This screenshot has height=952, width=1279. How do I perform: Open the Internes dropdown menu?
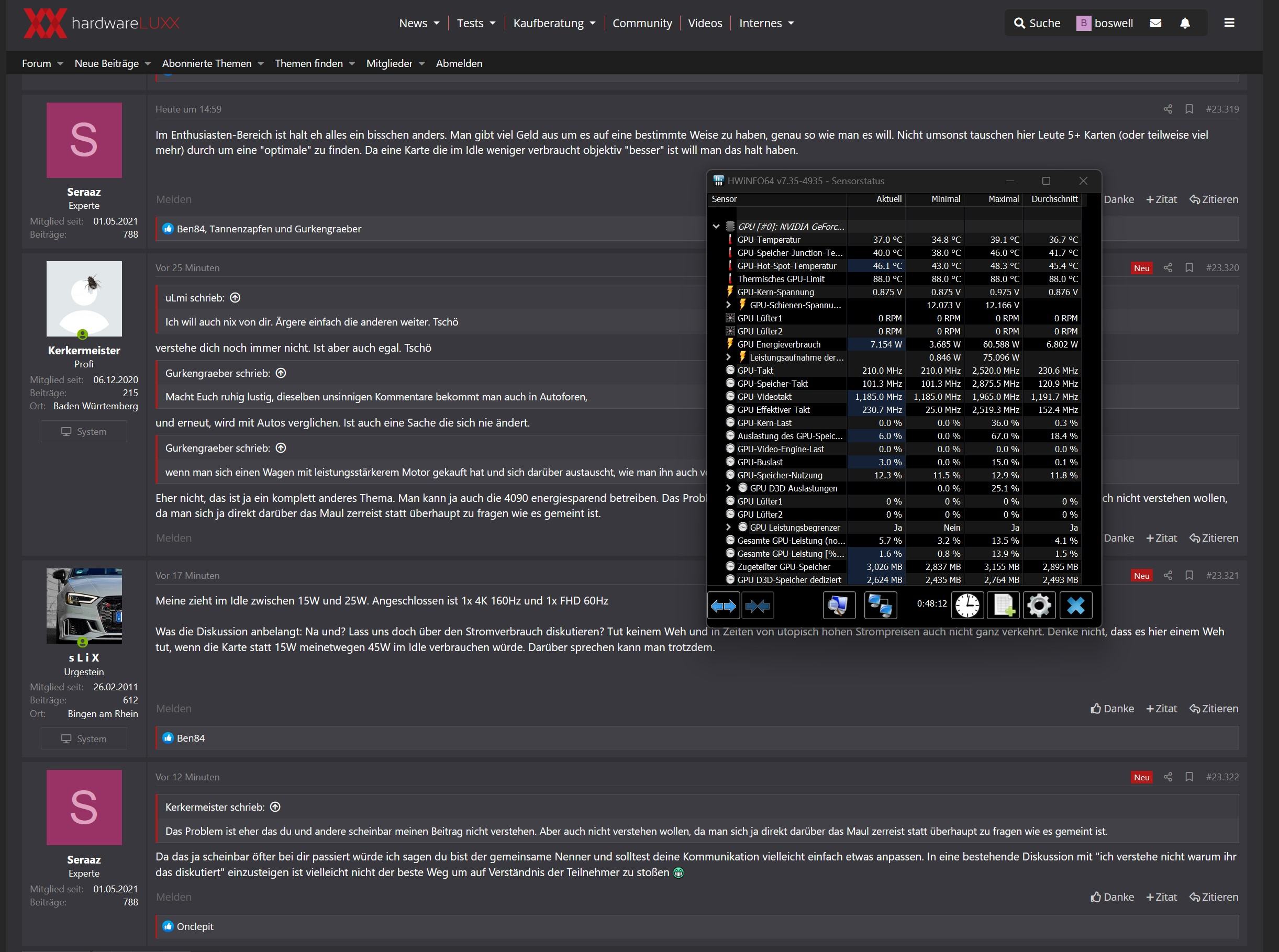point(766,23)
